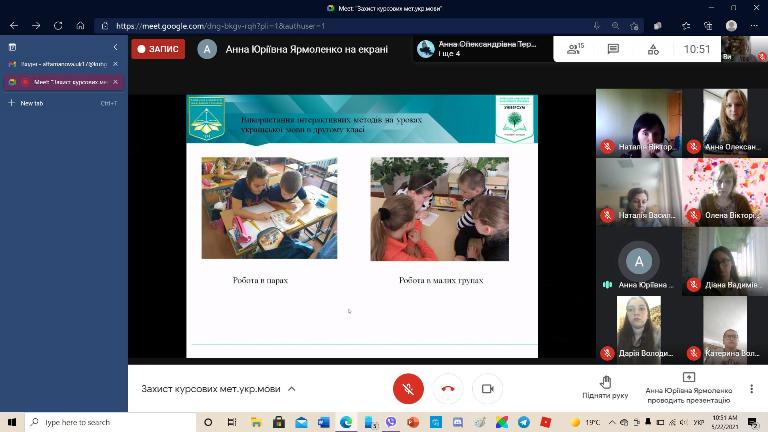Select the Meet tab in sidebar
768x432 pixels.
(60, 82)
